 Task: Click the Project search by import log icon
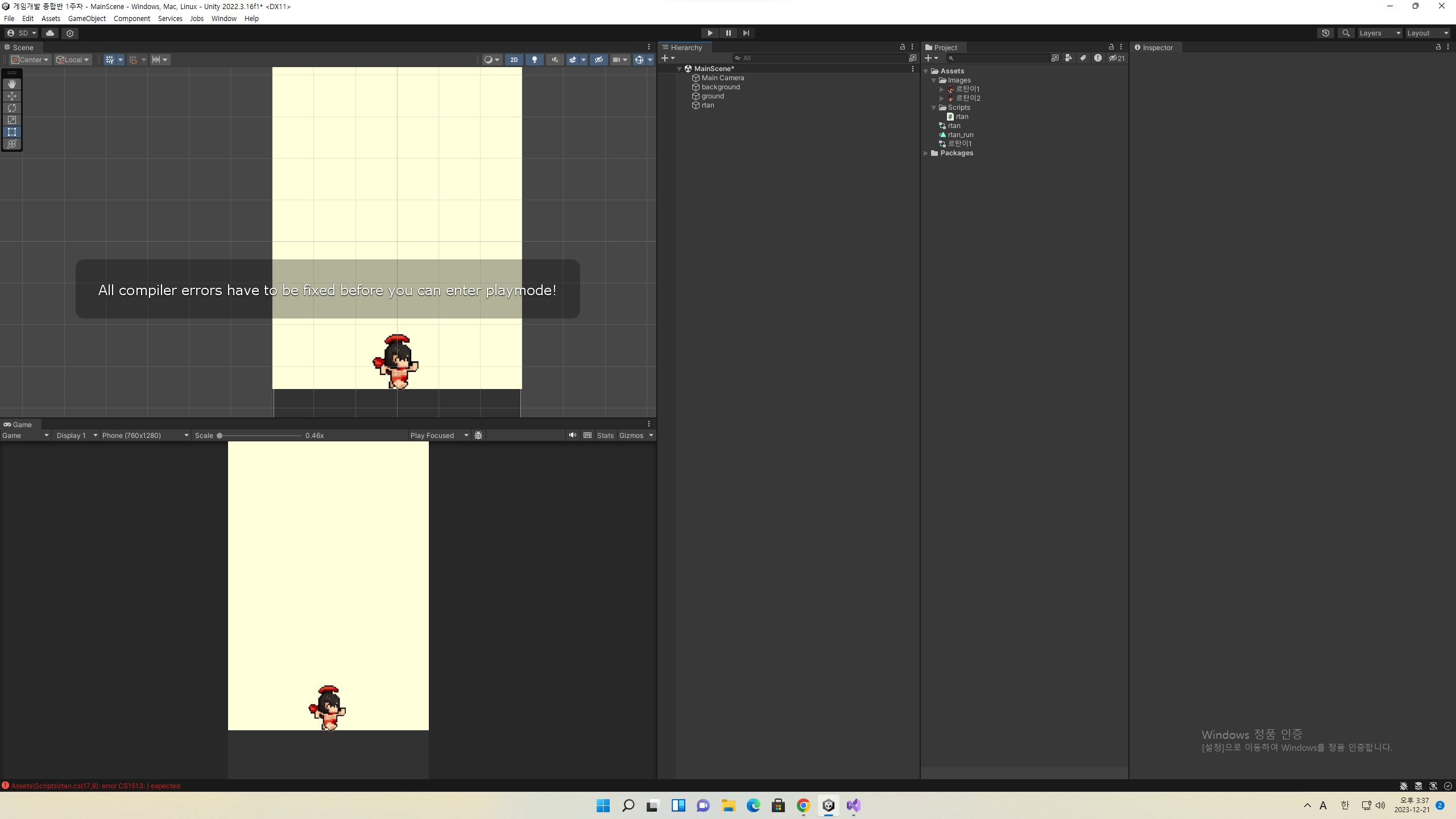pos(1098,58)
